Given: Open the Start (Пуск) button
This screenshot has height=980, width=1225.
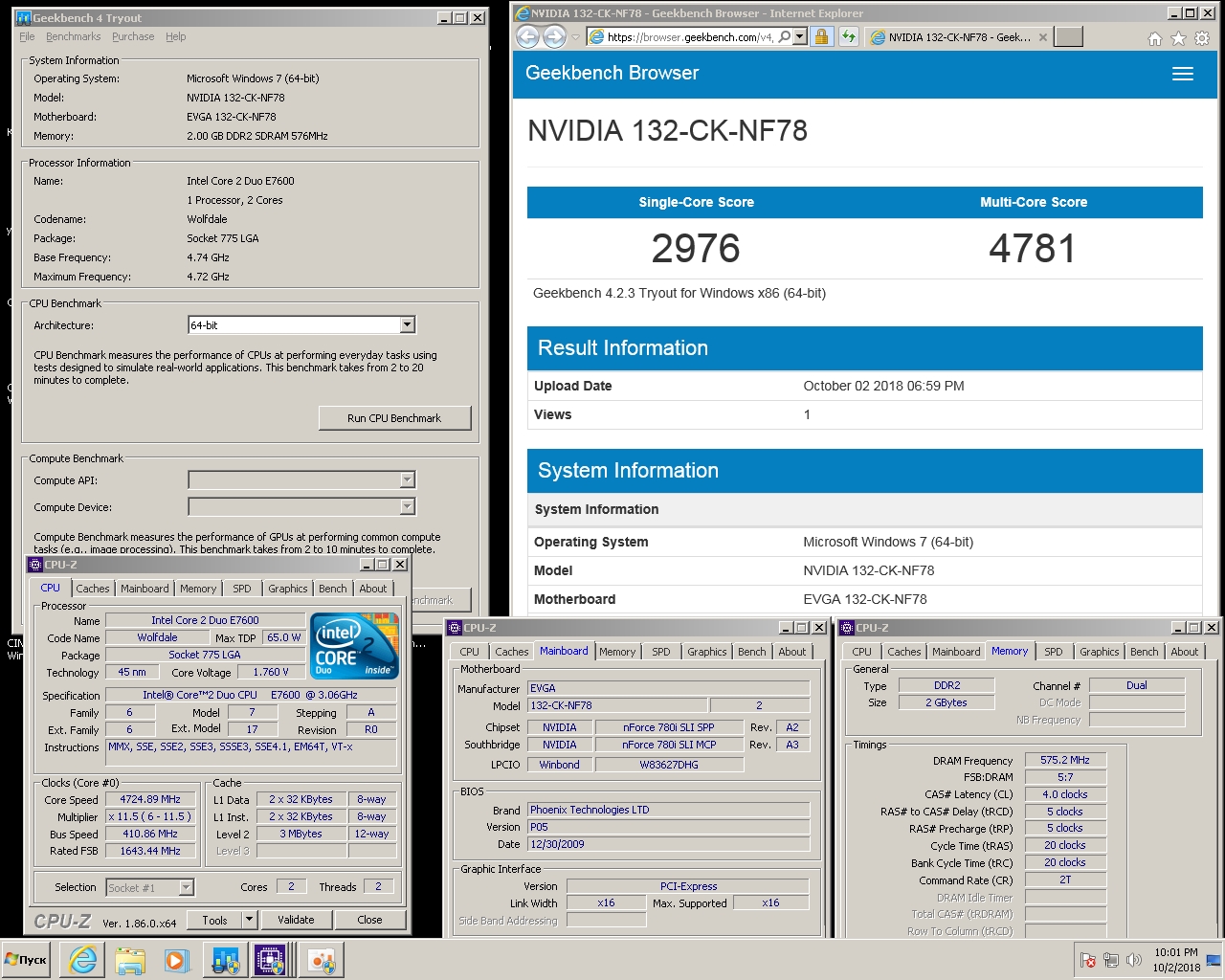Looking at the screenshot, I should pos(26,960).
